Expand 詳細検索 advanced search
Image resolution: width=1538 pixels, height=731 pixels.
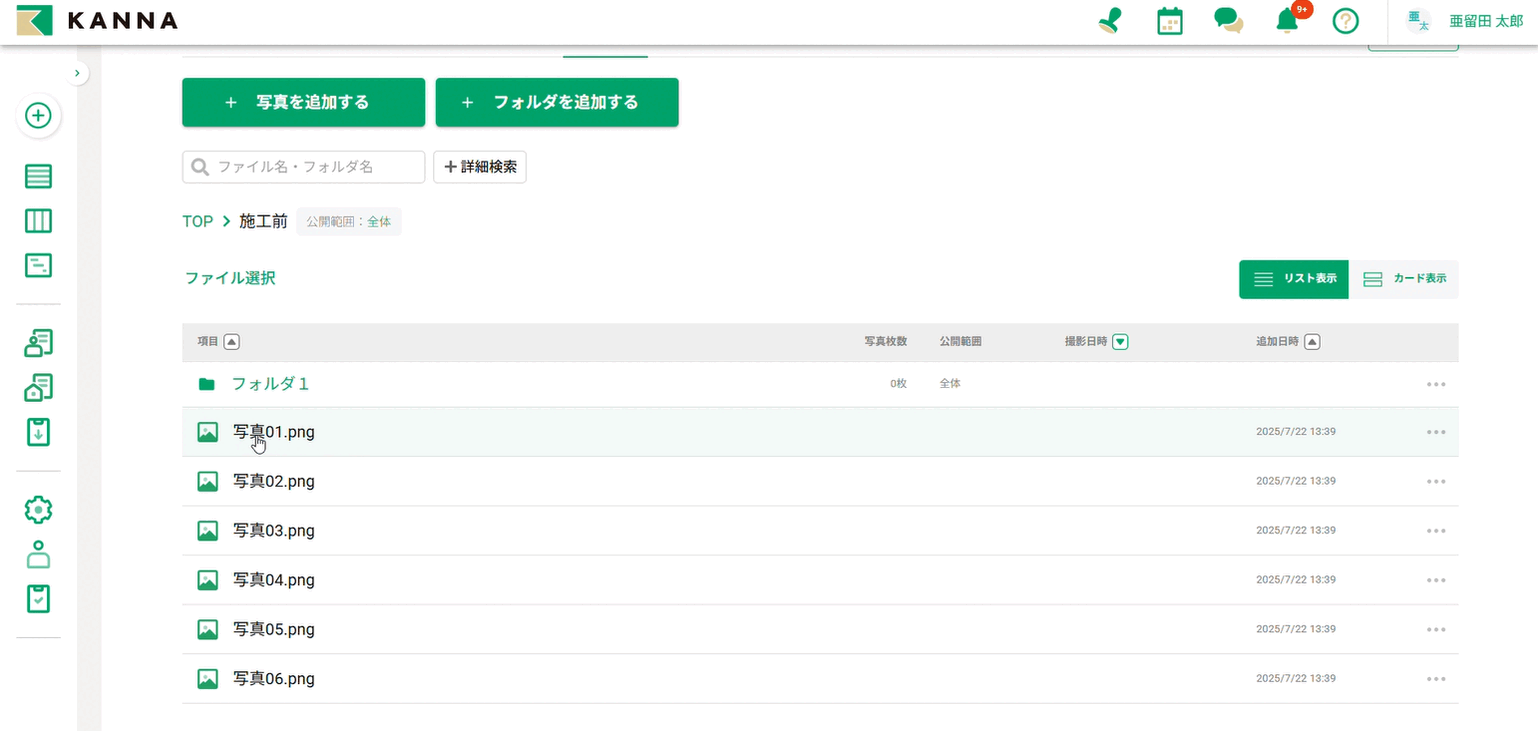(480, 167)
